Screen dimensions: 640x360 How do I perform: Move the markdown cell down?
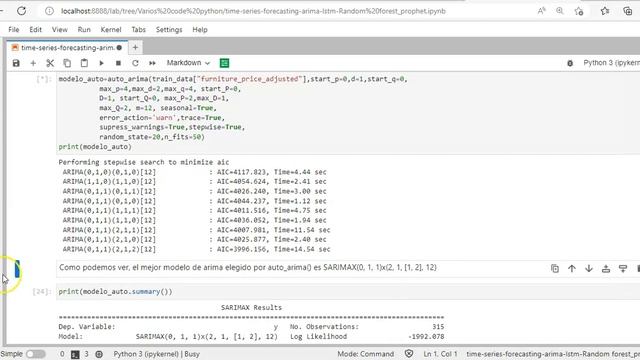coord(589,269)
